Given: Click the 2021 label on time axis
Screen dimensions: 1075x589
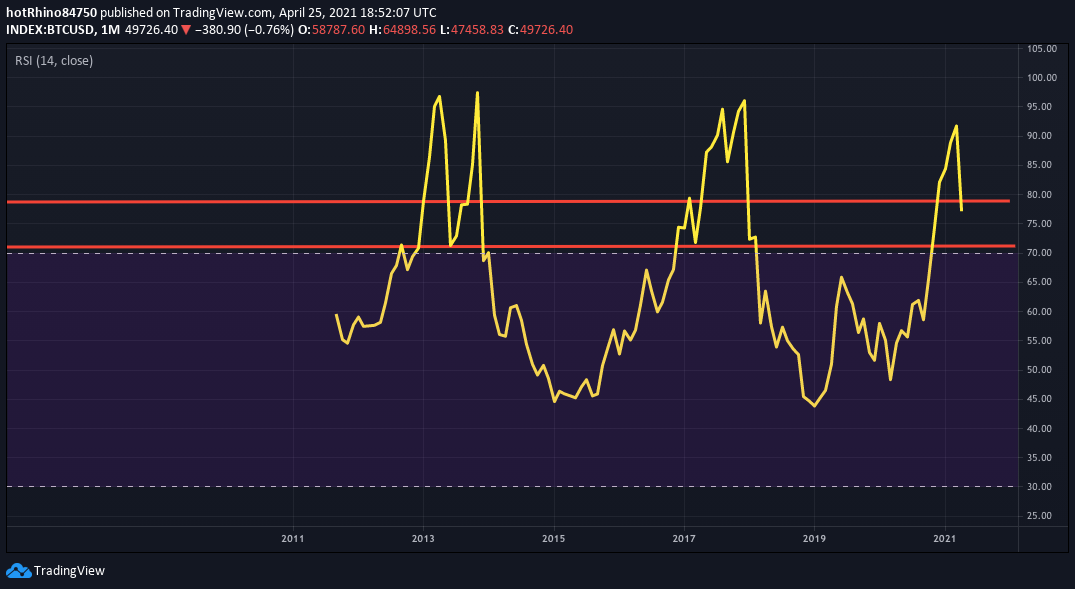Looking at the screenshot, I should tap(945, 539).
